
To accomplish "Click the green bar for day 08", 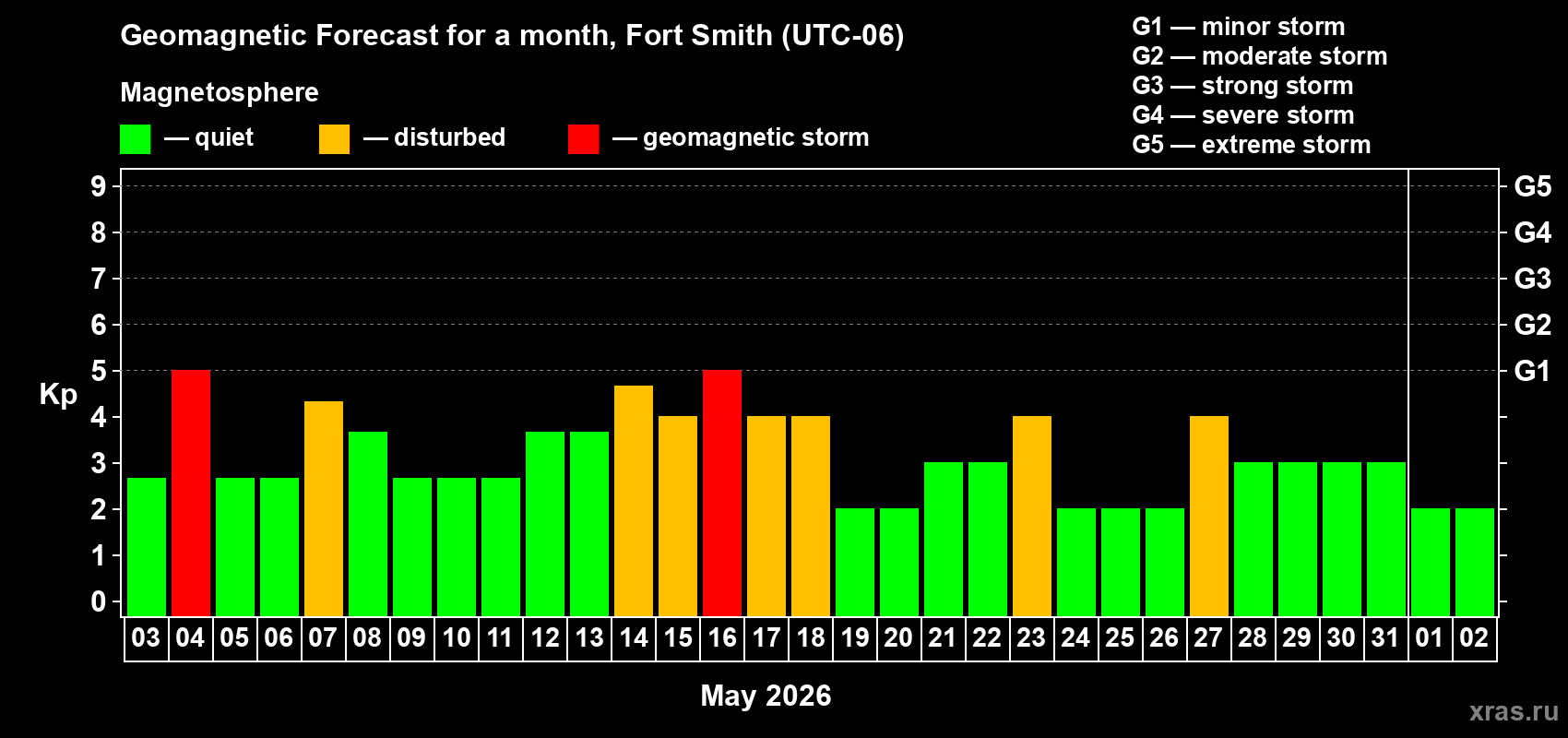I will 368,524.
